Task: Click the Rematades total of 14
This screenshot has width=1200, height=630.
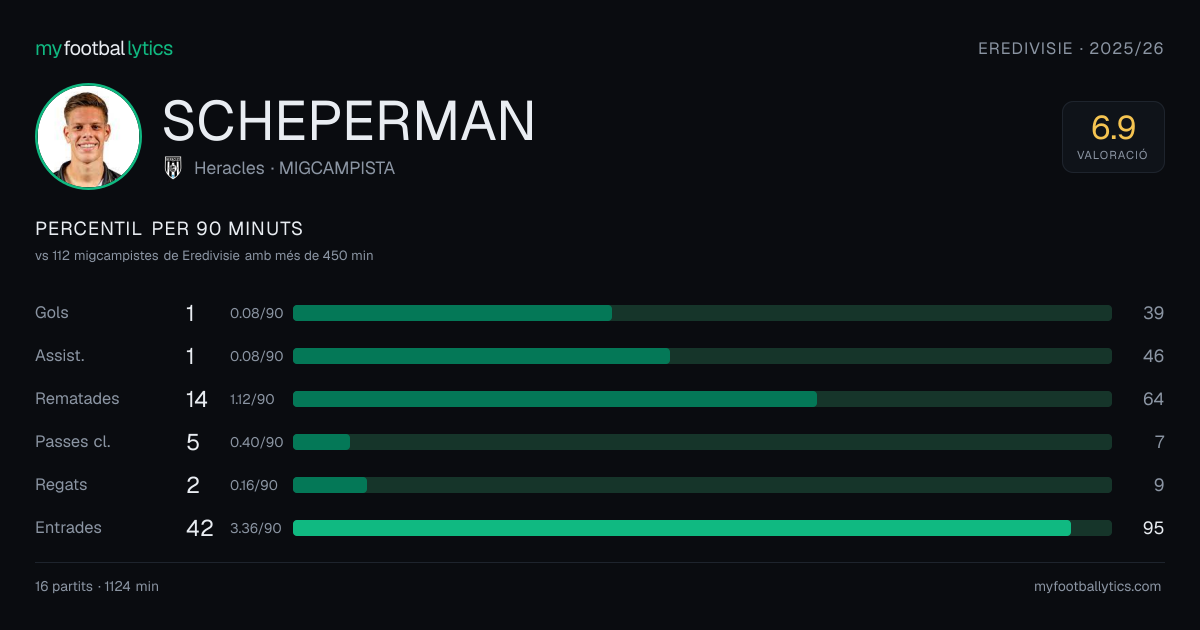Action: pyautogui.click(x=197, y=399)
